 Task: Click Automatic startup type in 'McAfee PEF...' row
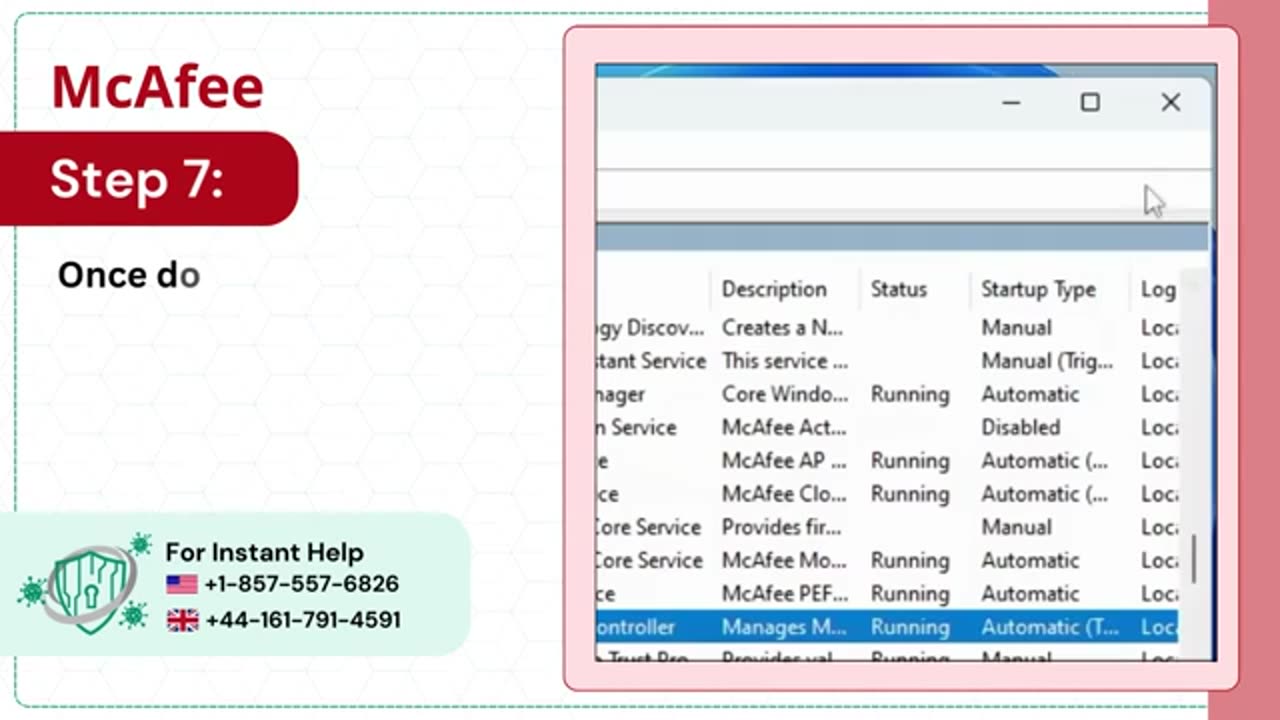(x=1030, y=594)
